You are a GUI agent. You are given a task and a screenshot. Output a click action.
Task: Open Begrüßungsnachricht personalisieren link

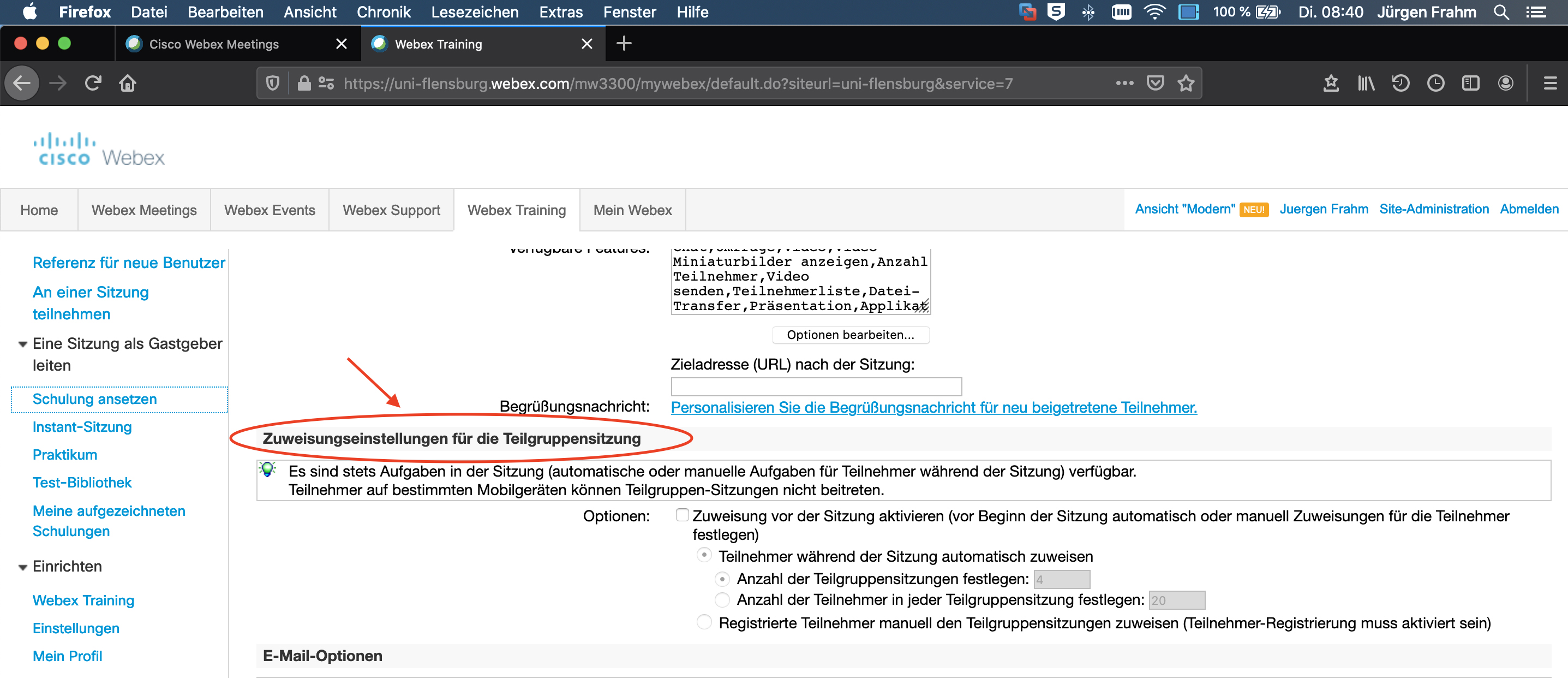[x=933, y=407]
